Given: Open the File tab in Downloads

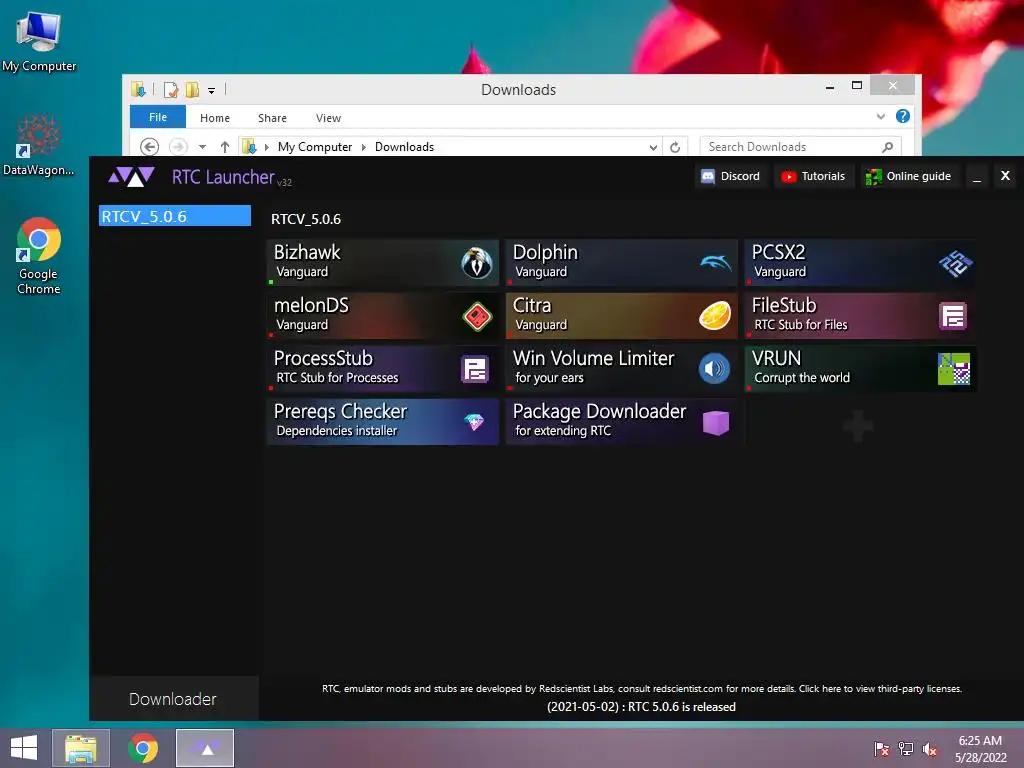Looking at the screenshot, I should coord(158,117).
